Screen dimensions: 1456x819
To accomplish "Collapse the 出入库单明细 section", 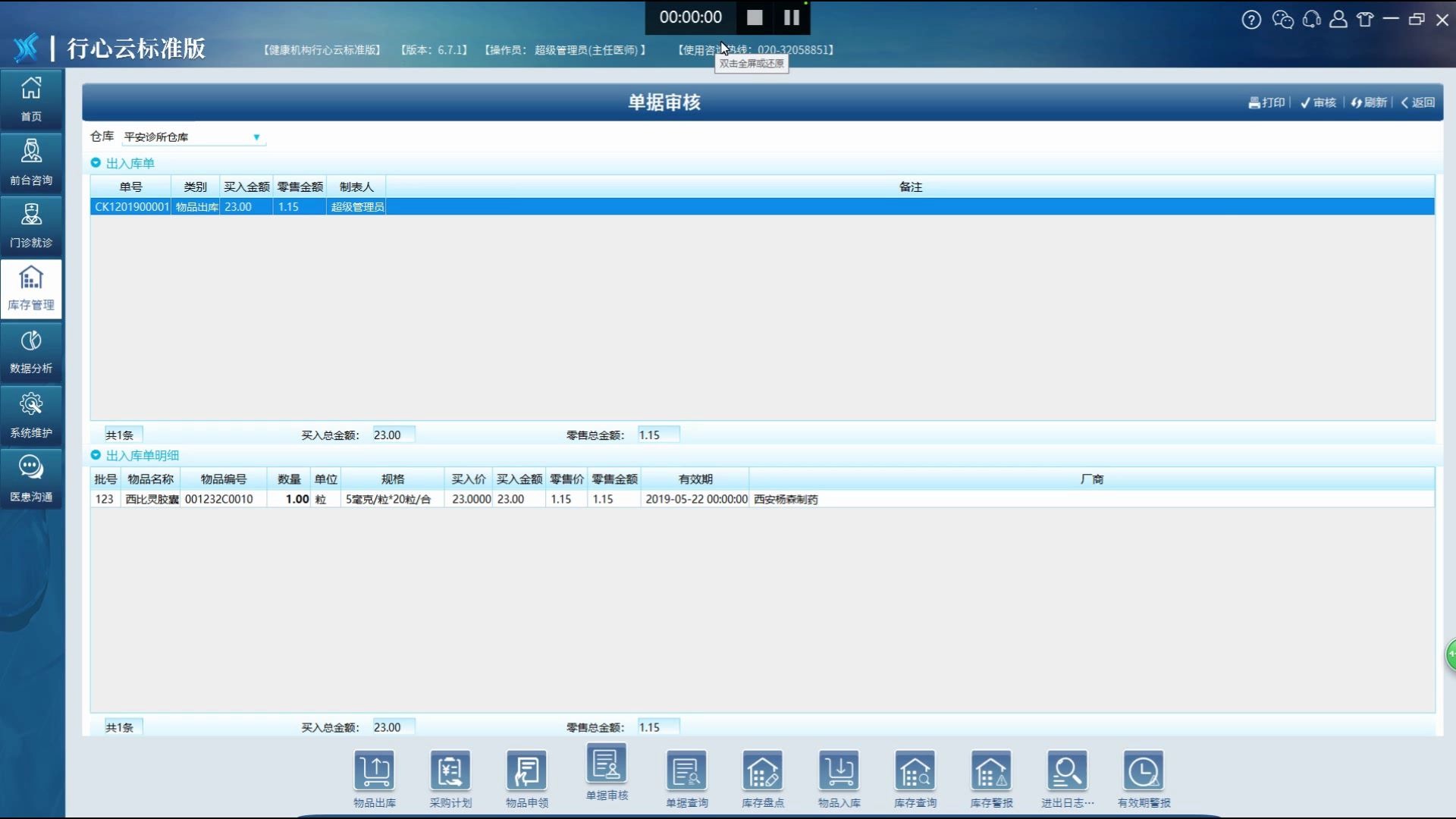I will pos(96,455).
